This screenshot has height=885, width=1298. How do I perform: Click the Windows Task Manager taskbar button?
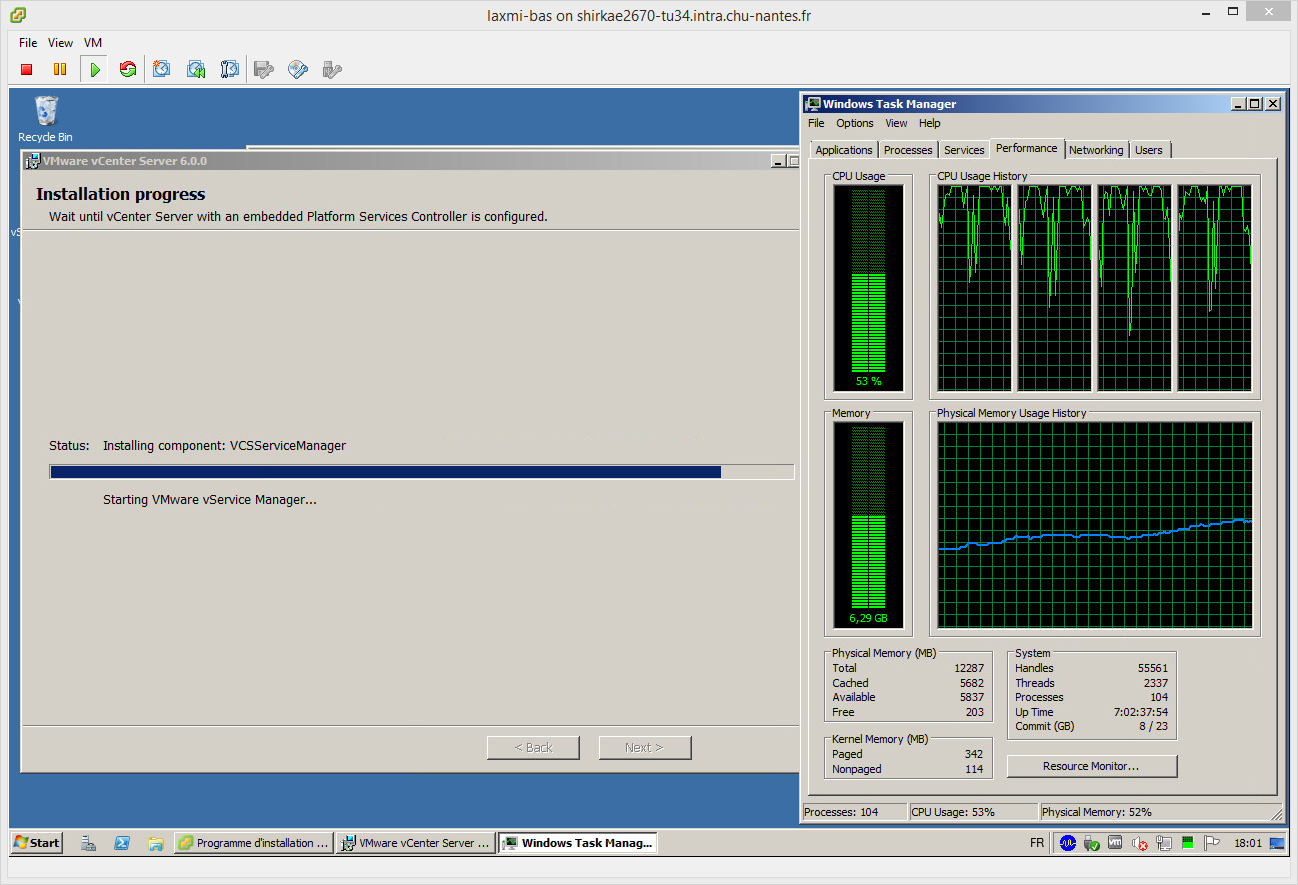[578, 843]
